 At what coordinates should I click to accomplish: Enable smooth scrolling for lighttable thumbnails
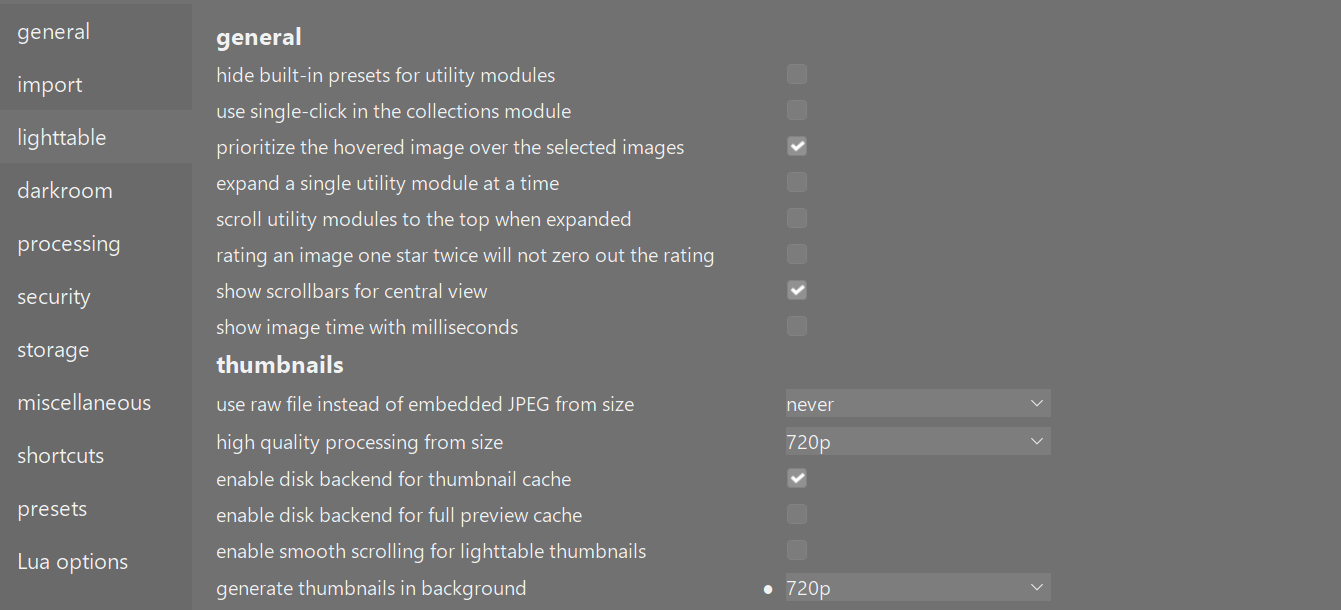click(x=797, y=551)
